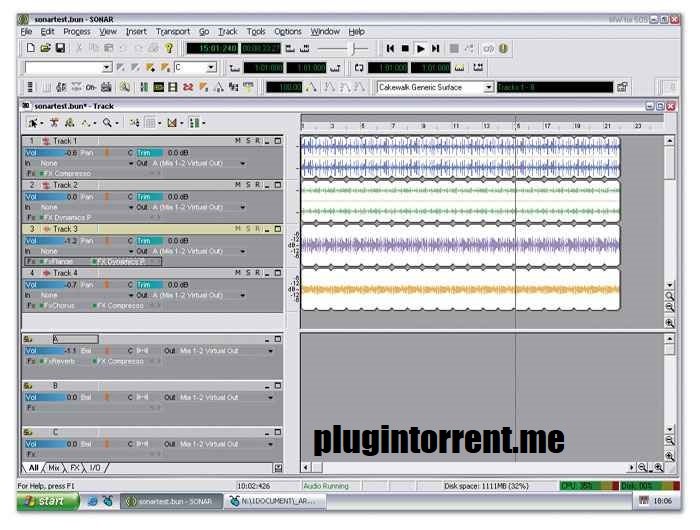Open the Cakewalk Generic Surface dropdown

[x=489, y=87]
